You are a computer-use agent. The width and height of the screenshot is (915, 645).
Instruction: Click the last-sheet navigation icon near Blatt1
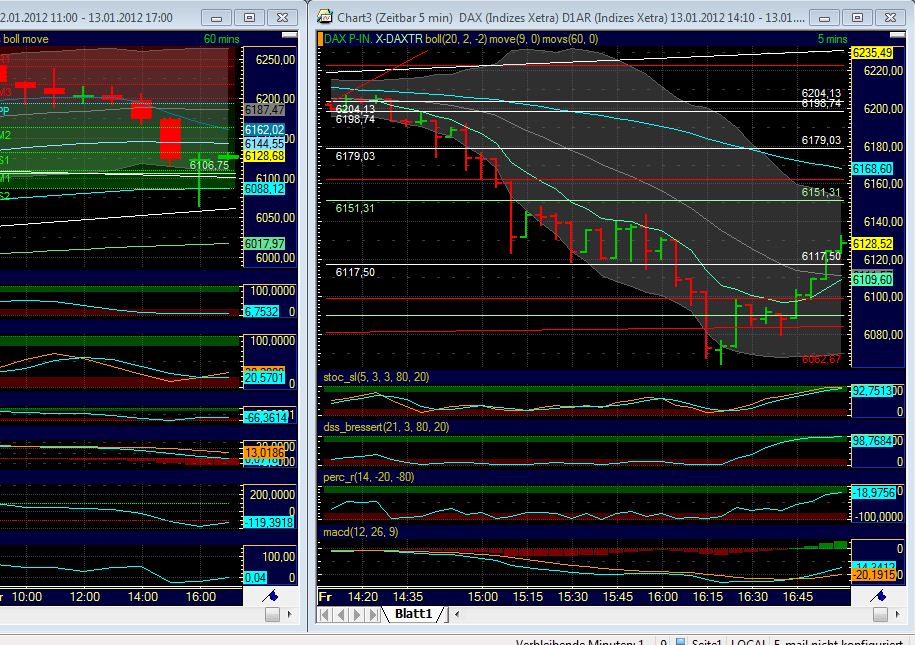point(374,613)
